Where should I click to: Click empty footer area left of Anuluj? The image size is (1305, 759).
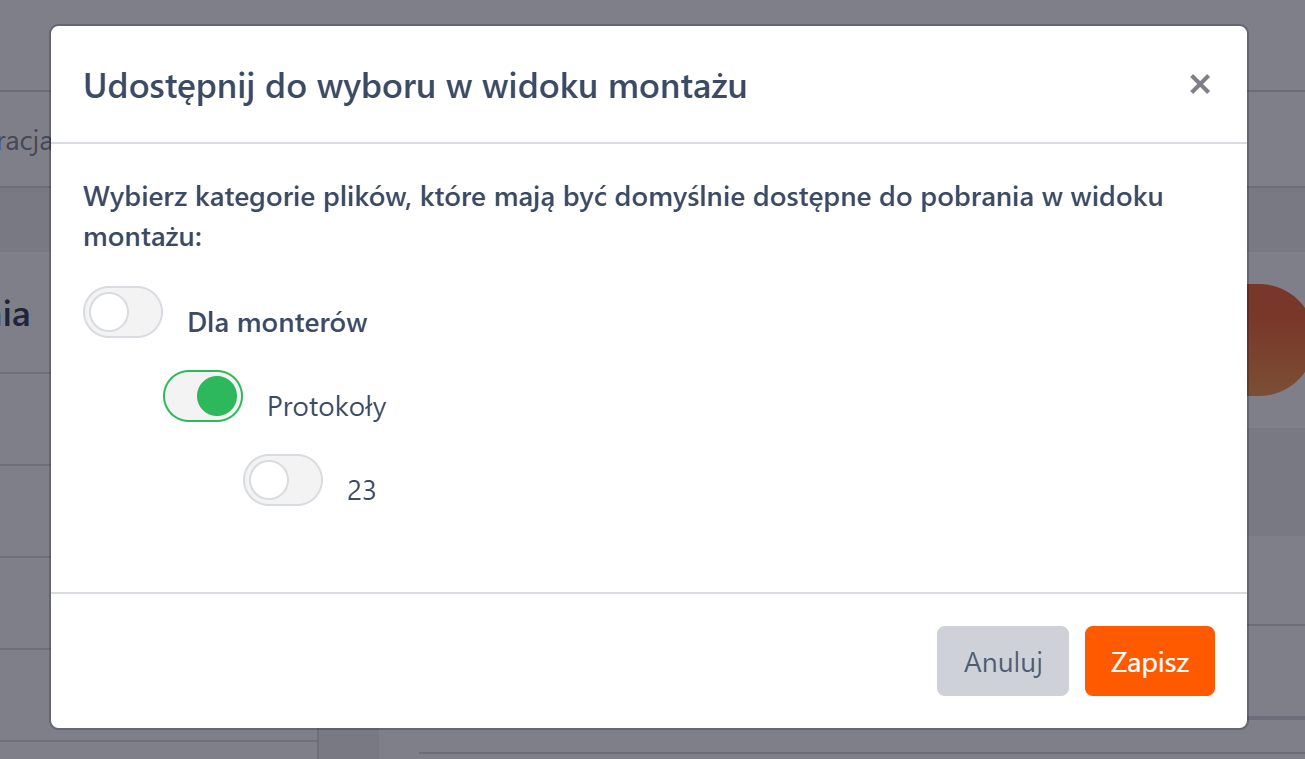(x=500, y=661)
